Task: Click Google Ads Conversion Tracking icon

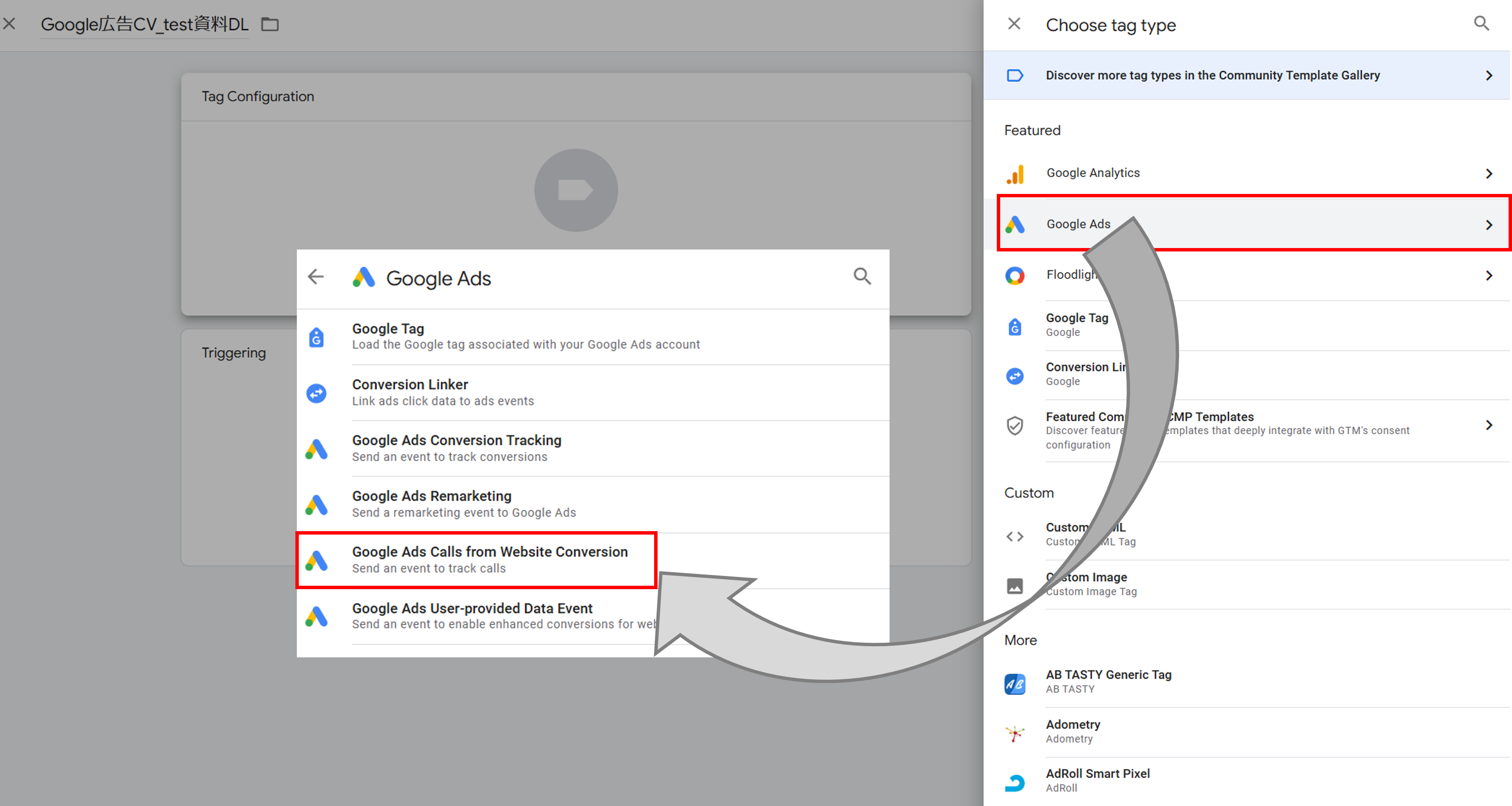Action: tap(316, 449)
